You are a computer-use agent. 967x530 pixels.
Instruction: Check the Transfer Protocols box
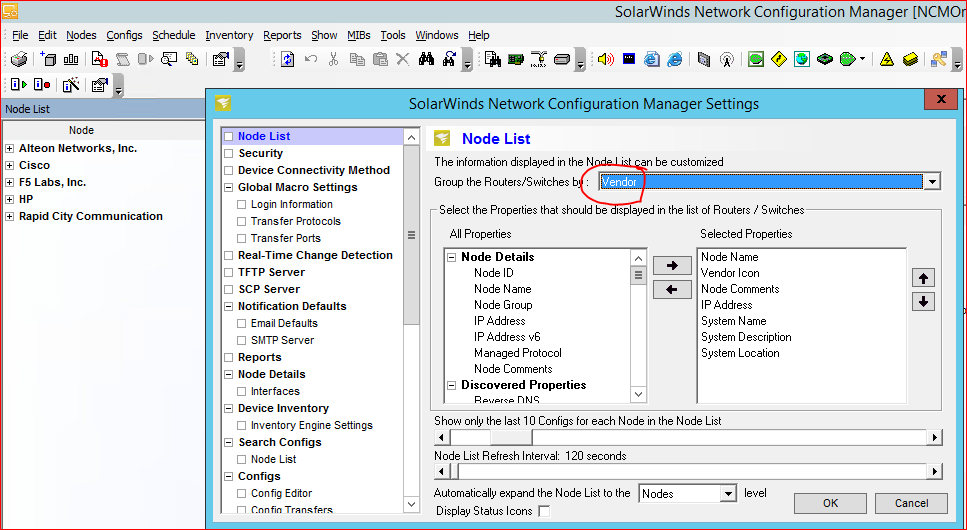point(242,222)
